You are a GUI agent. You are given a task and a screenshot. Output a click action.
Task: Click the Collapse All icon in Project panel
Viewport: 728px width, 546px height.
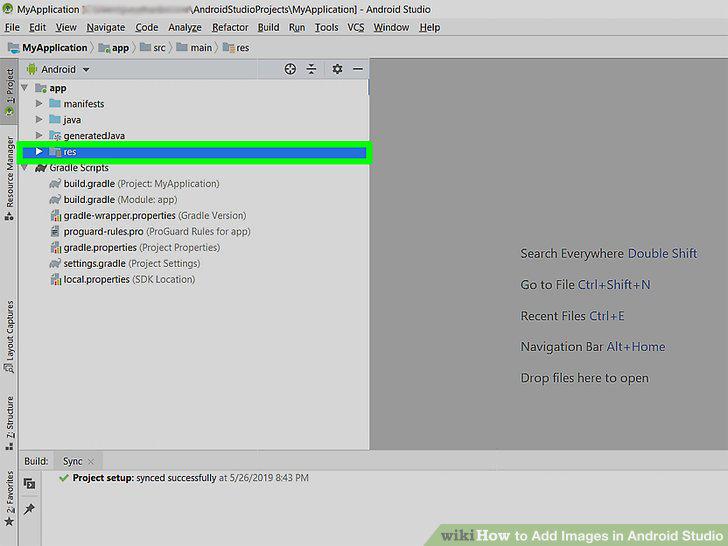312,69
